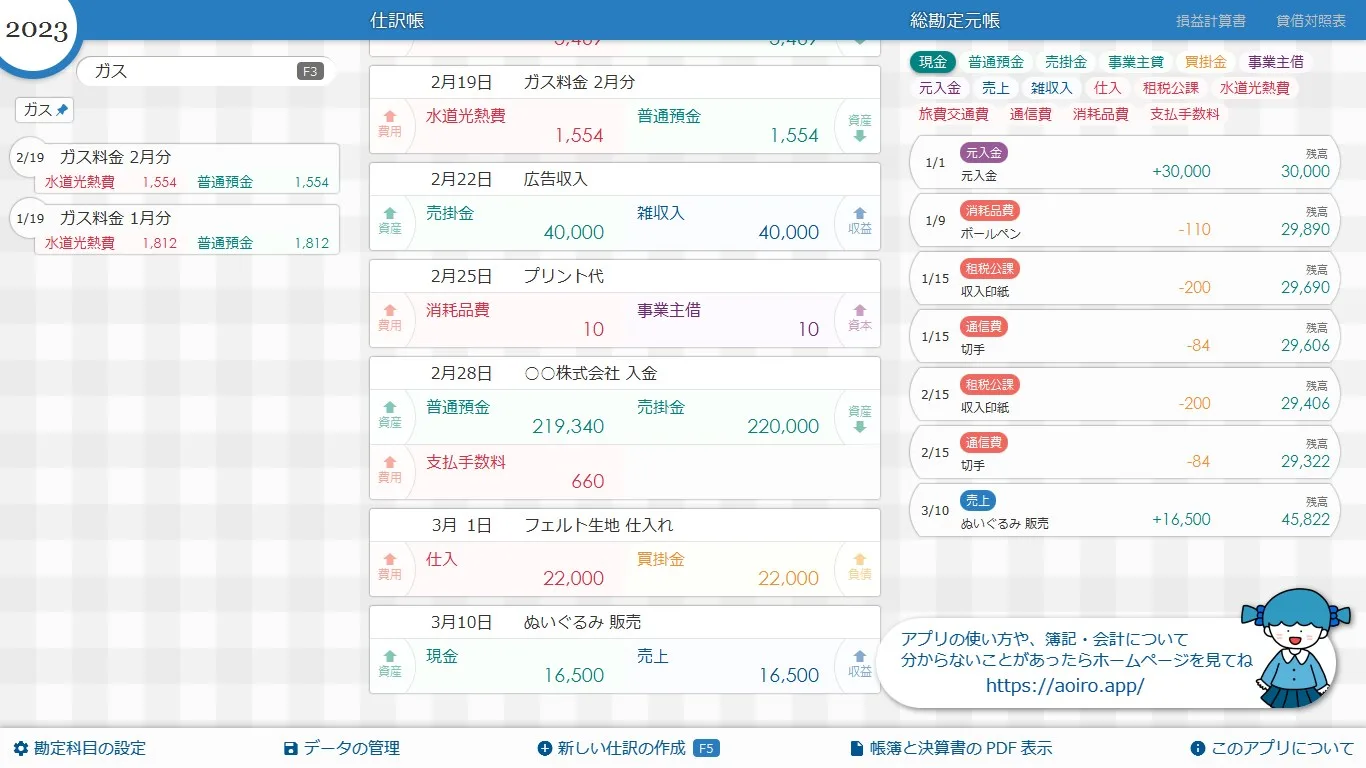Select the 仕訳帳 heading

point(397,21)
